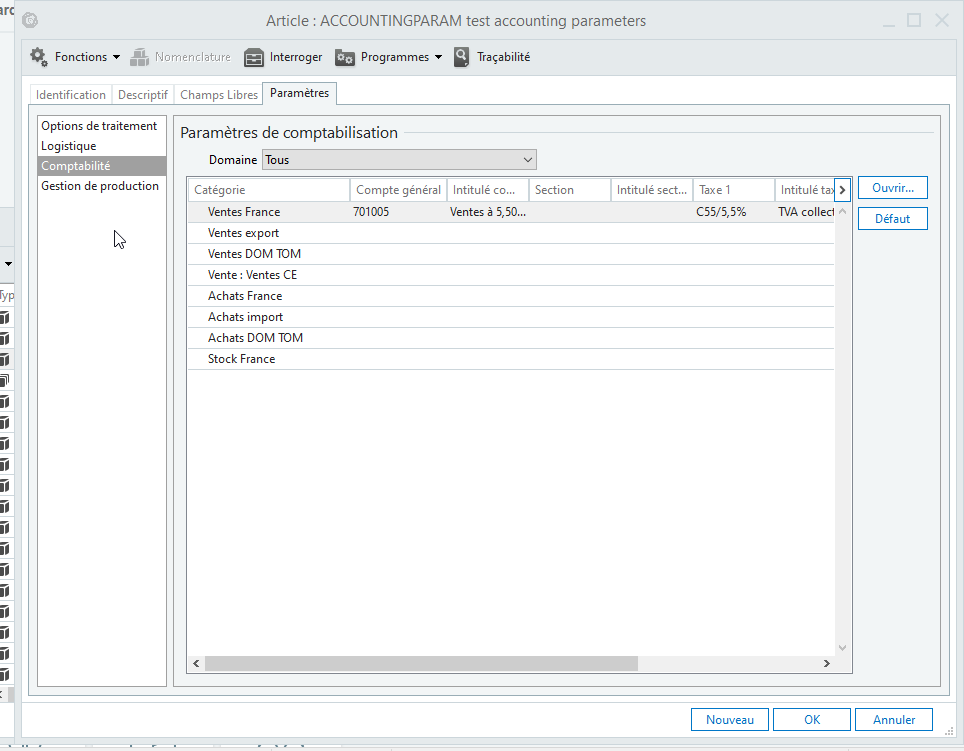964x751 pixels.
Task: Expand the Fonctions dropdown arrow
Action: [116, 57]
